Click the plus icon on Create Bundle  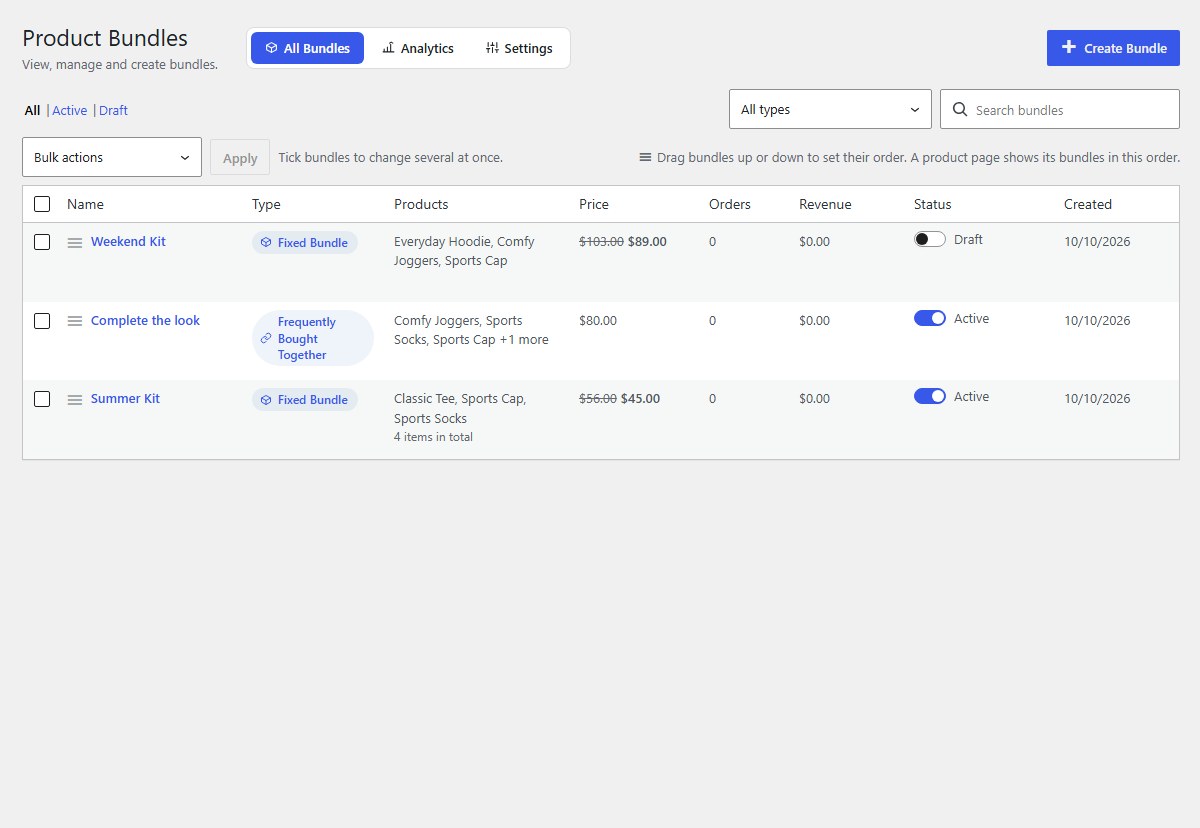click(1069, 47)
